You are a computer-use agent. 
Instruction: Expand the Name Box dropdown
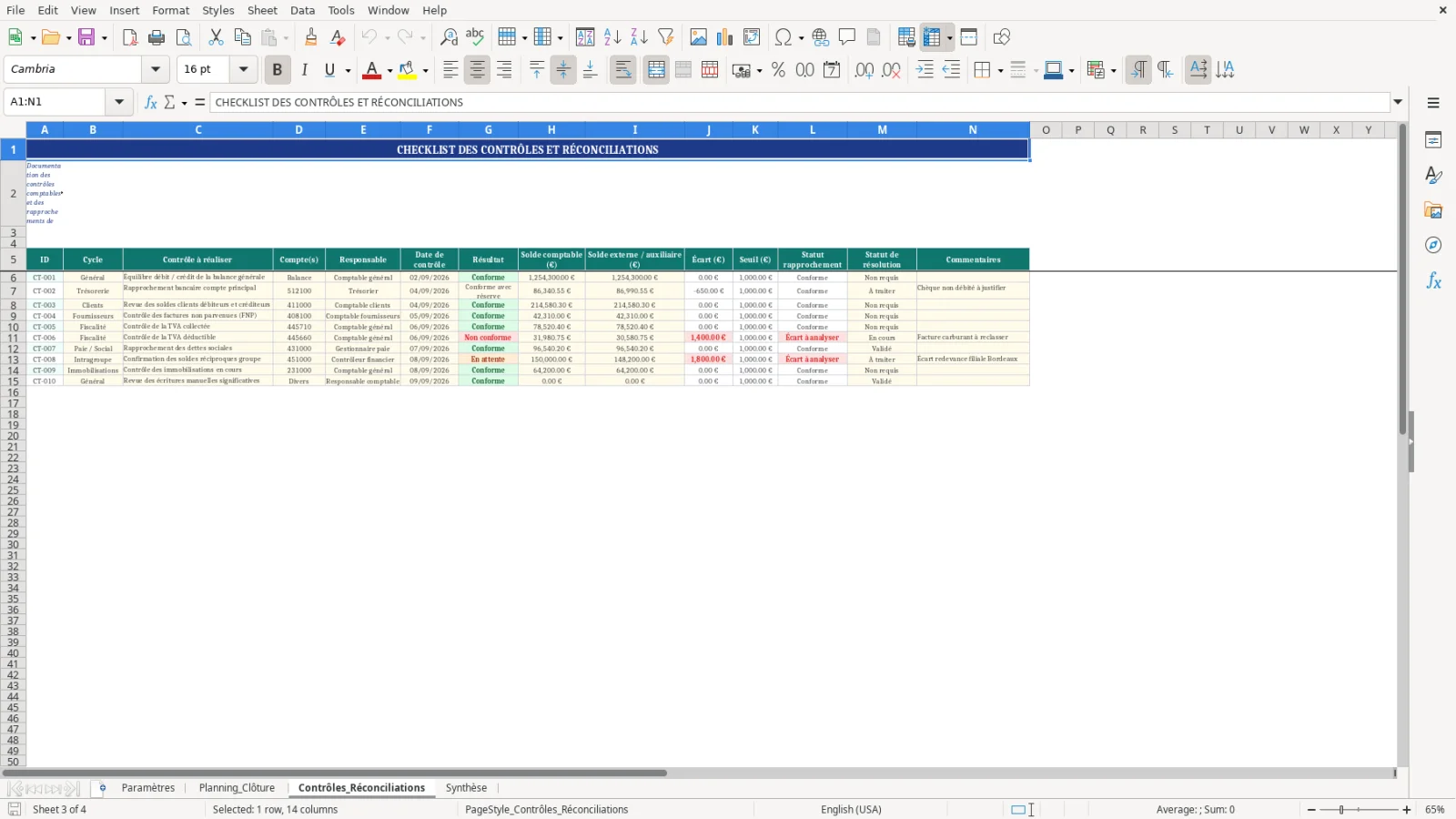coord(119,102)
